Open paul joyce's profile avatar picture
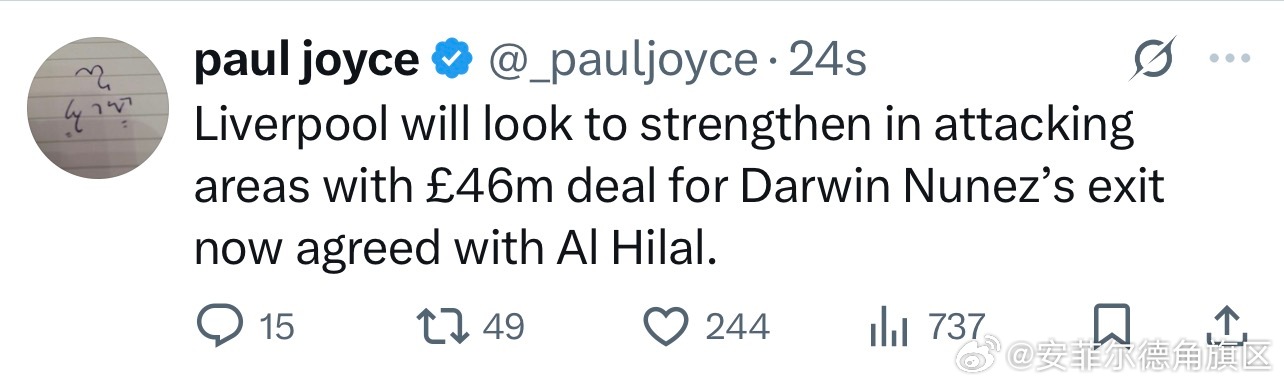The height and width of the screenshot is (386, 1284). tap(97, 108)
